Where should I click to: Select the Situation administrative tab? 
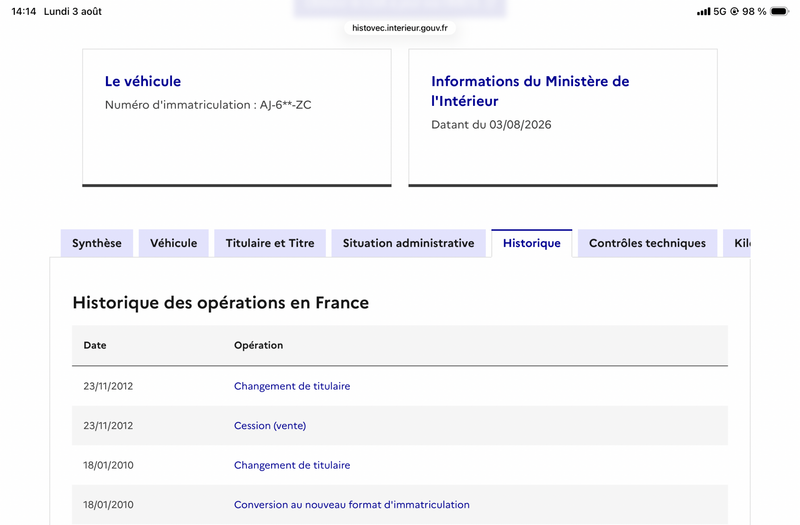[408, 243]
